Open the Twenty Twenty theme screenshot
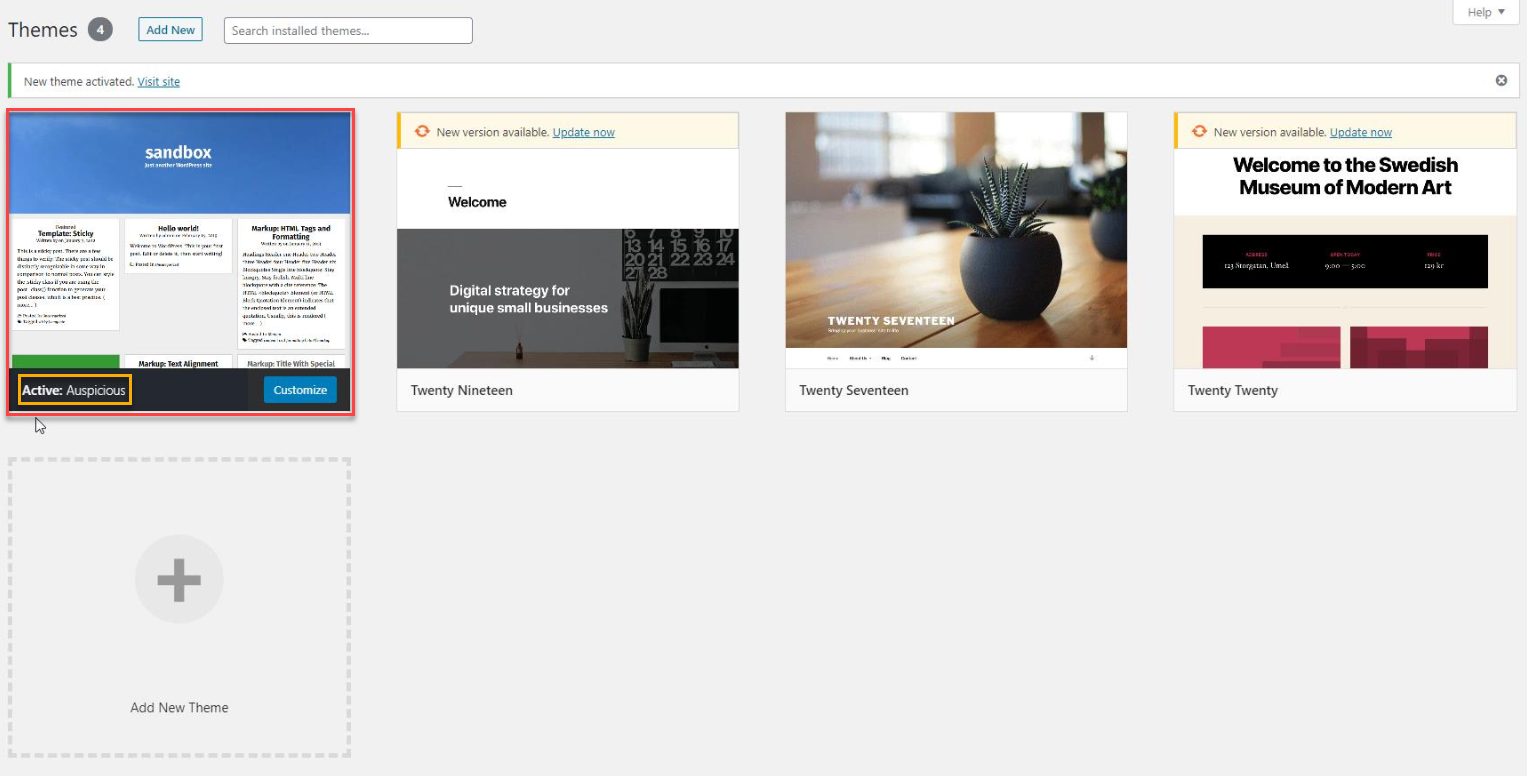1527x776 pixels. (1345, 258)
